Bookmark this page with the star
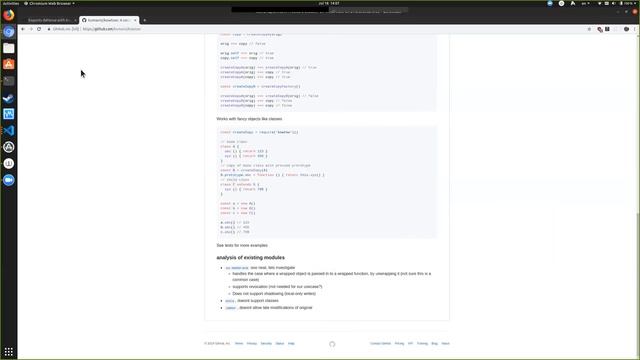The width and height of the screenshot is (640, 360). 589,29
